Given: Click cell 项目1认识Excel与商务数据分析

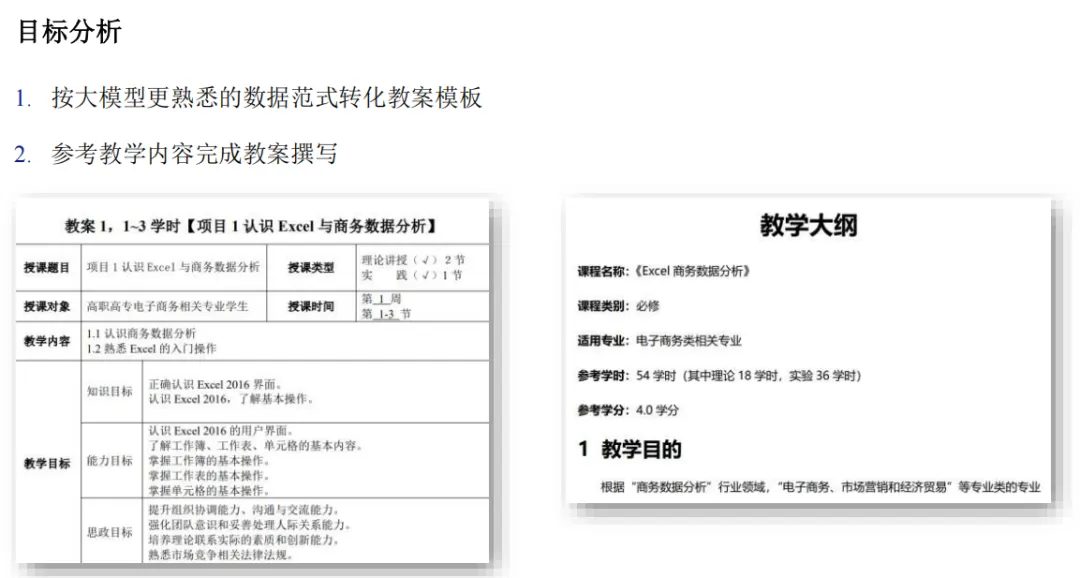Looking at the screenshot, I should [174, 267].
